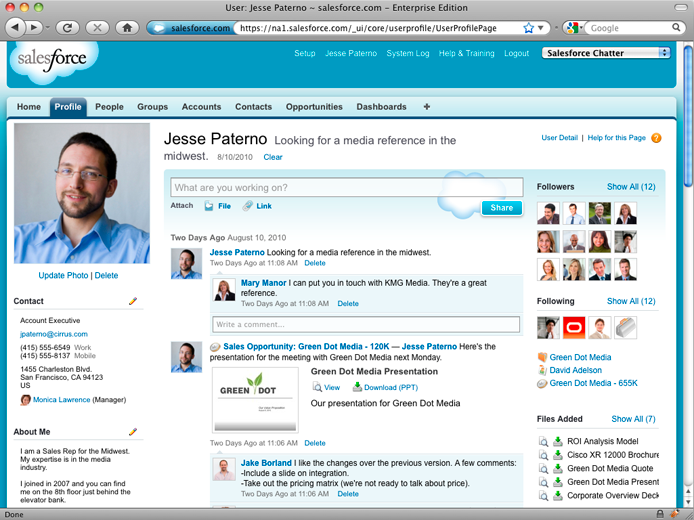Viewport: 694px width, 520px height.
Task: Preview Corporate Overview Deck with magnifier icon
Action: tap(543, 495)
